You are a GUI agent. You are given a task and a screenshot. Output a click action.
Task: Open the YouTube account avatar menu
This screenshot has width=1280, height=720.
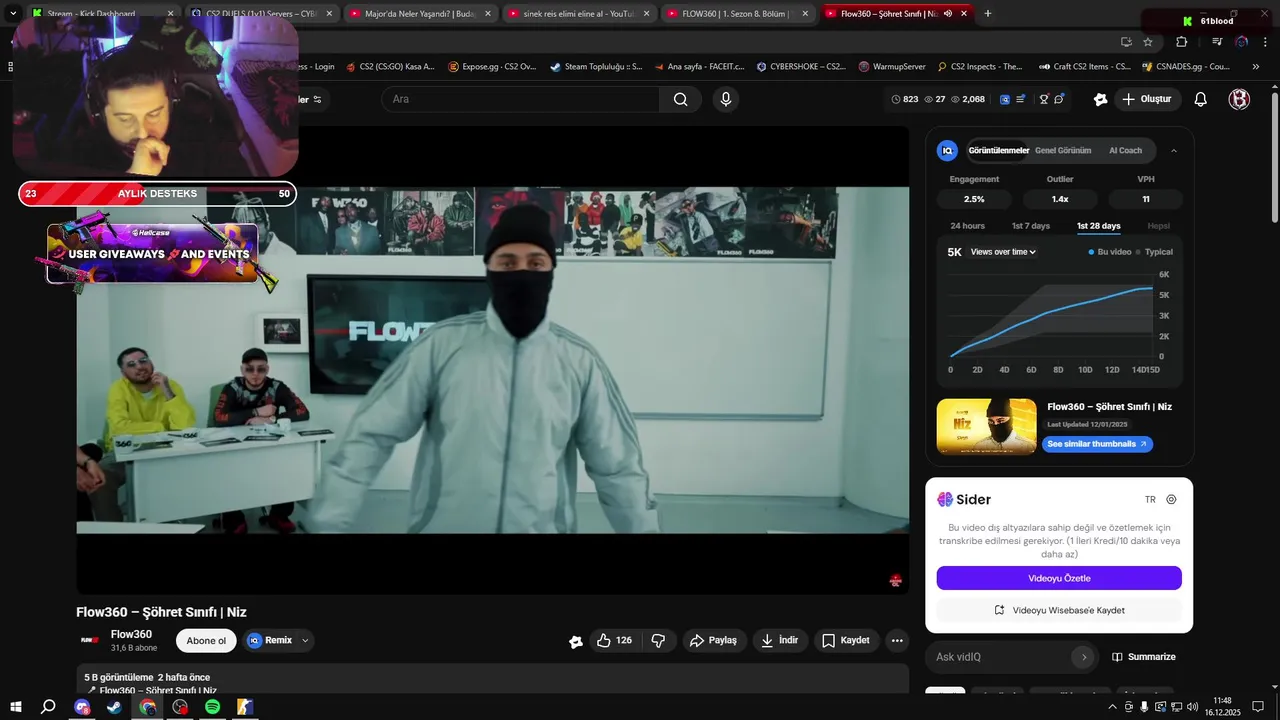point(1239,99)
